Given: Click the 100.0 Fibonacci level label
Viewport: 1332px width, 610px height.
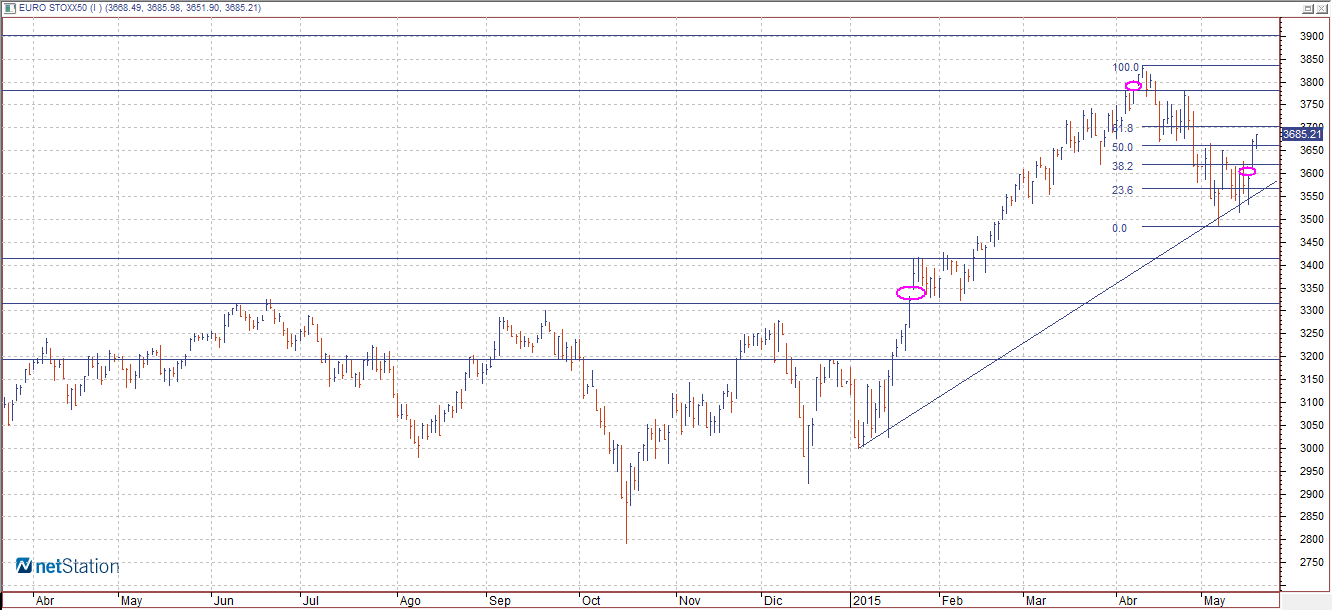Looking at the screenshot, I should [x=1126, y=67].
